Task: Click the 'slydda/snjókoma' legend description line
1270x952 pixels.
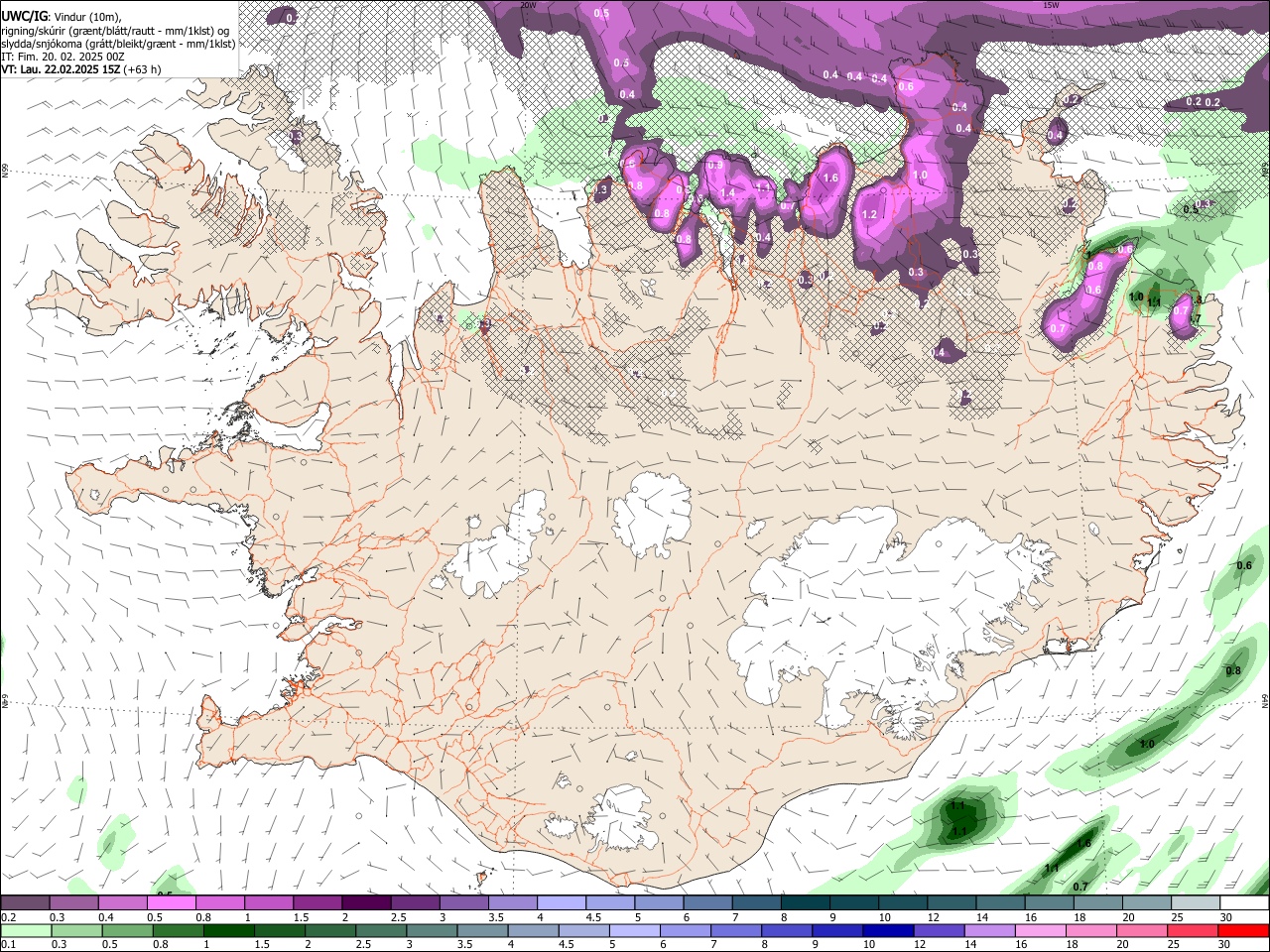Action: tap(118, 44)
